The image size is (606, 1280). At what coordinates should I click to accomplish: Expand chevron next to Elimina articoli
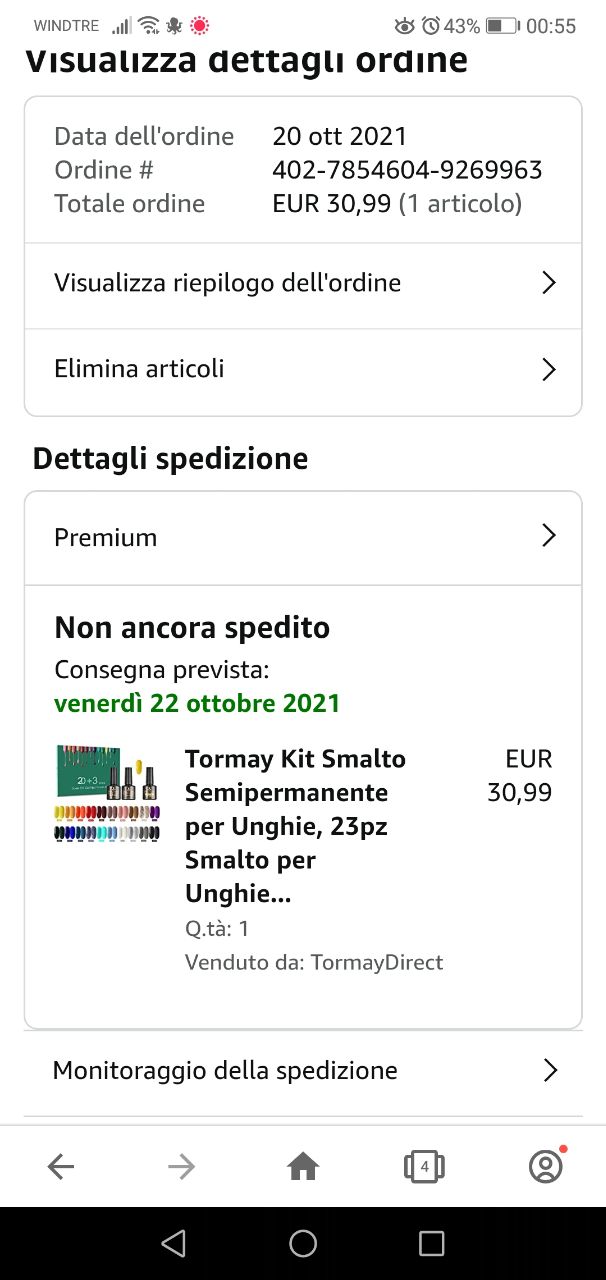(548, 369)
